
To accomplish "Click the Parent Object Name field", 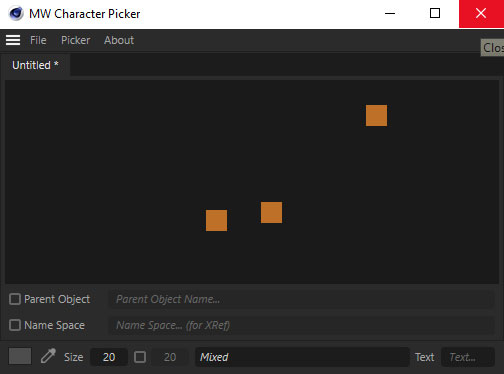I will point(302,299).
